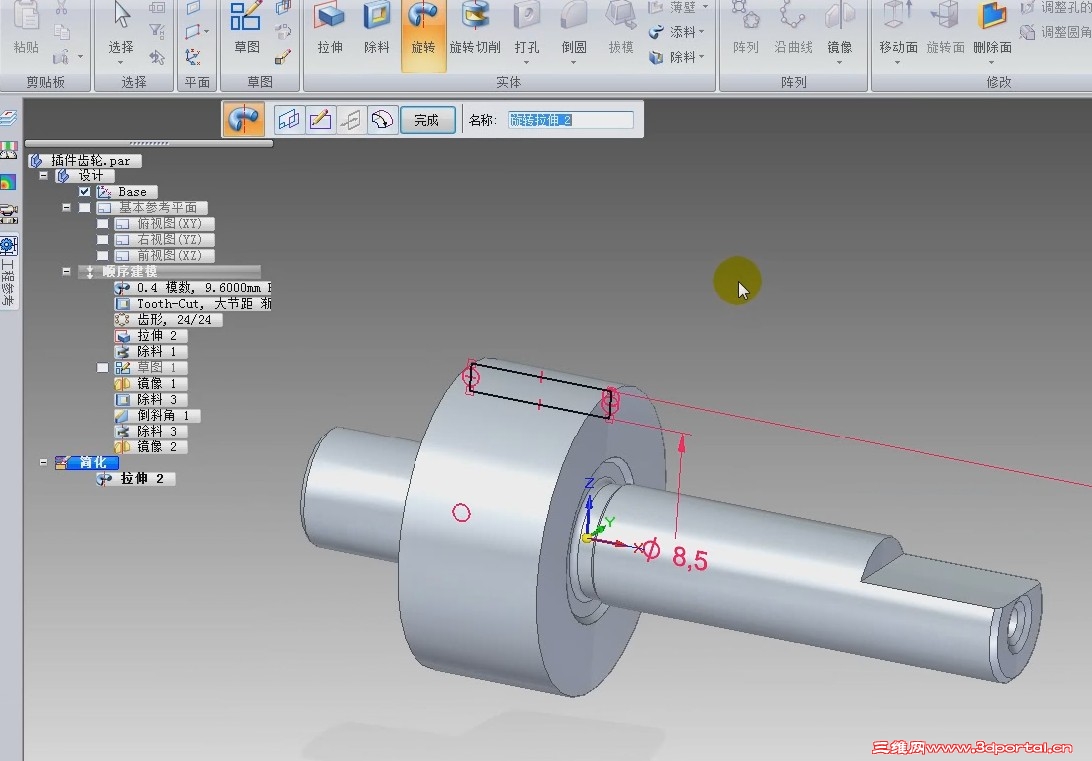Open the 删除面 dropdown arrow
The image size is (1092, 761).
coord(992,63)
